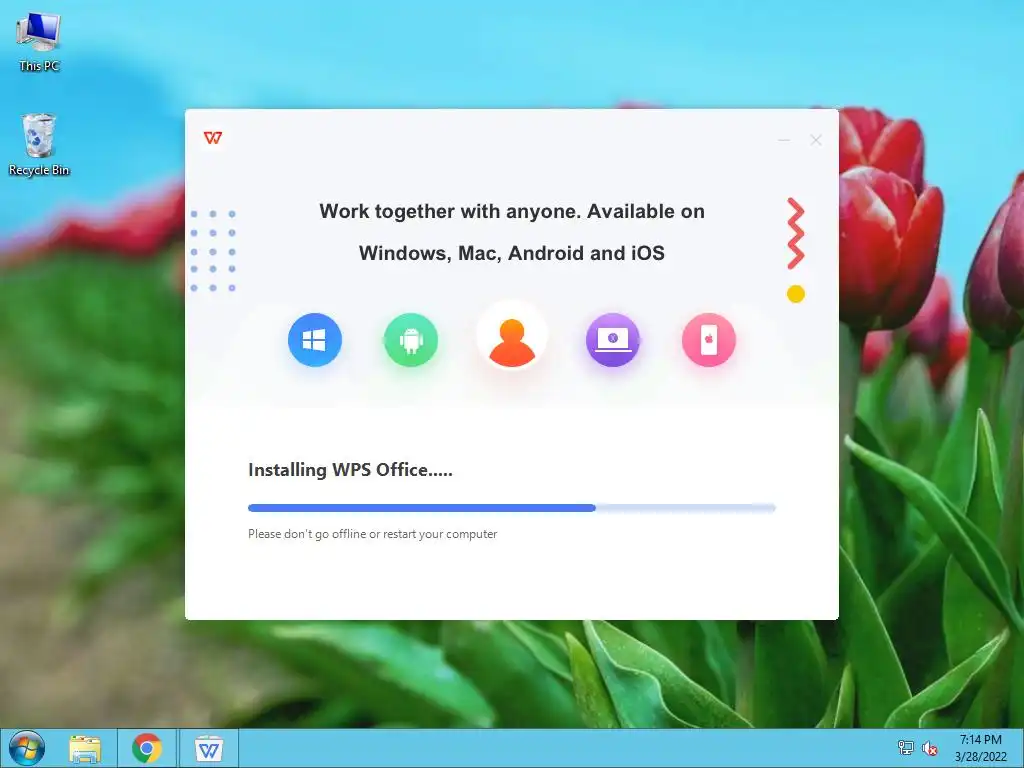The height and width of the screenshot is (768, 1024).
Task: Click the installation progress bar
Action: (512, 507)
